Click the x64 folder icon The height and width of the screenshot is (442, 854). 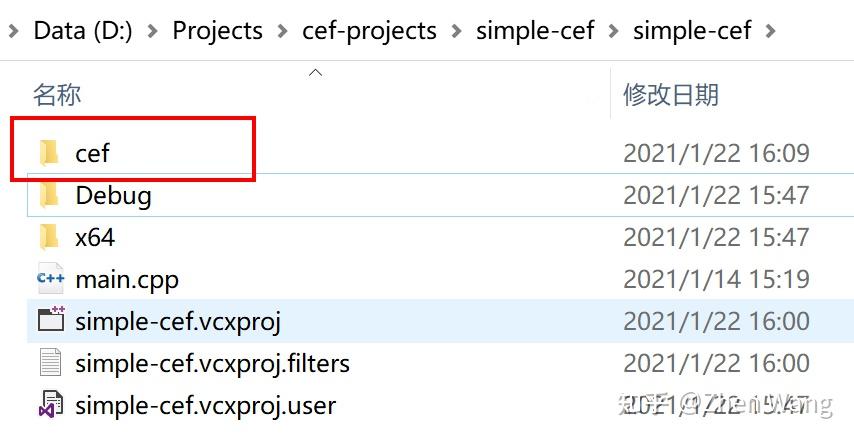point(49,237)
